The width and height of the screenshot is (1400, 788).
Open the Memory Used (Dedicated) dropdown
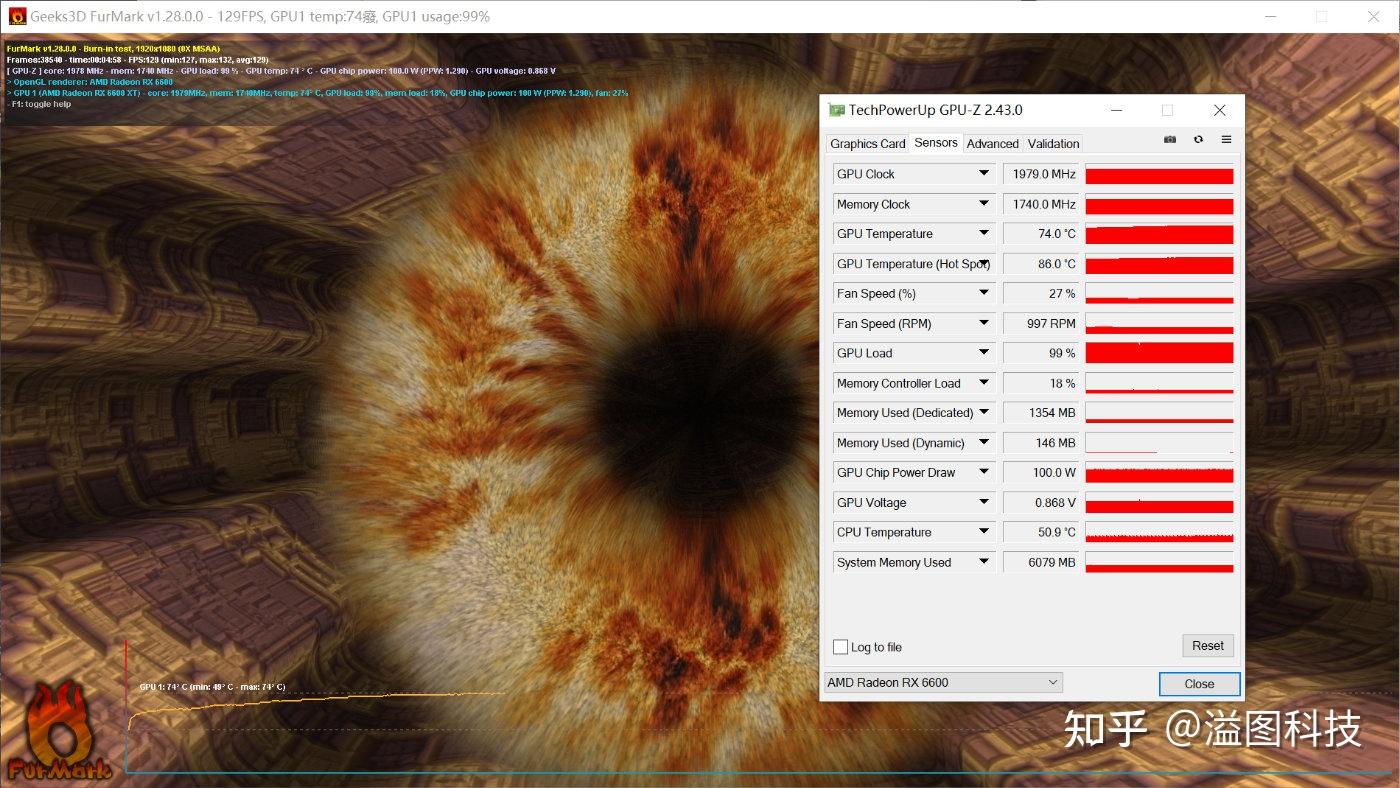tap(984, 413)
